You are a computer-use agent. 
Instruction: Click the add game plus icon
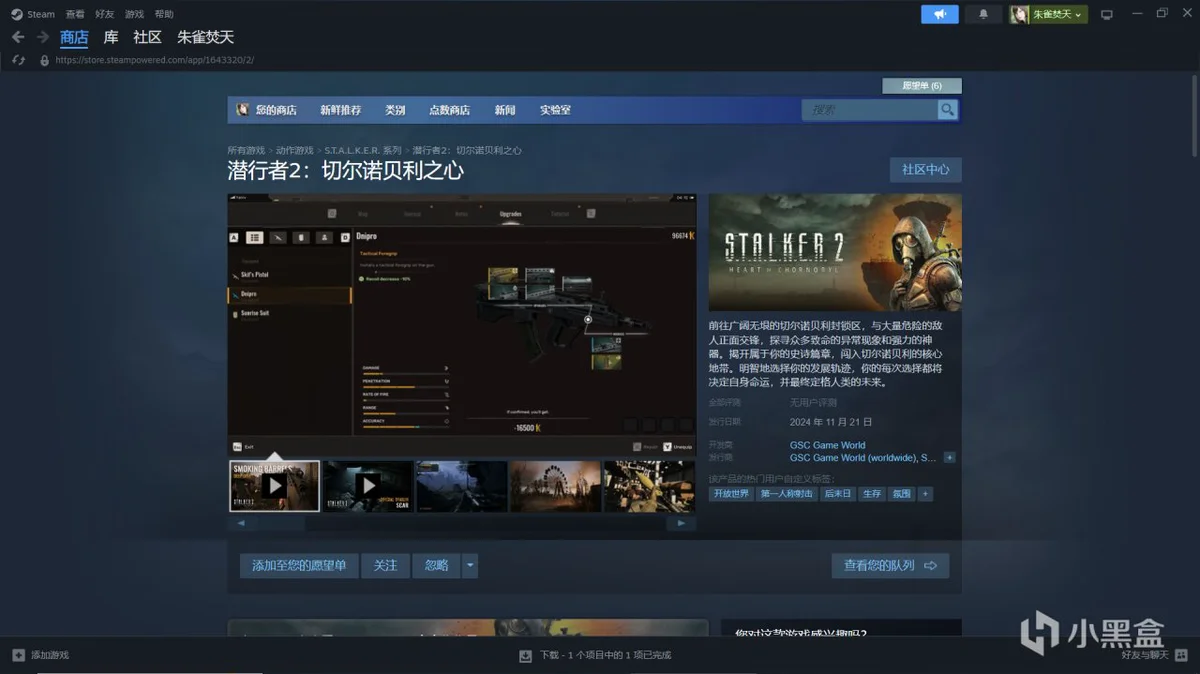pos(18,655)
